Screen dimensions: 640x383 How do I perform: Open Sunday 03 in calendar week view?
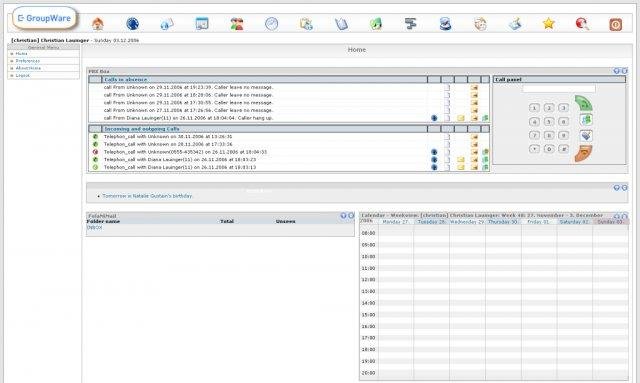(x=610, y=222)
